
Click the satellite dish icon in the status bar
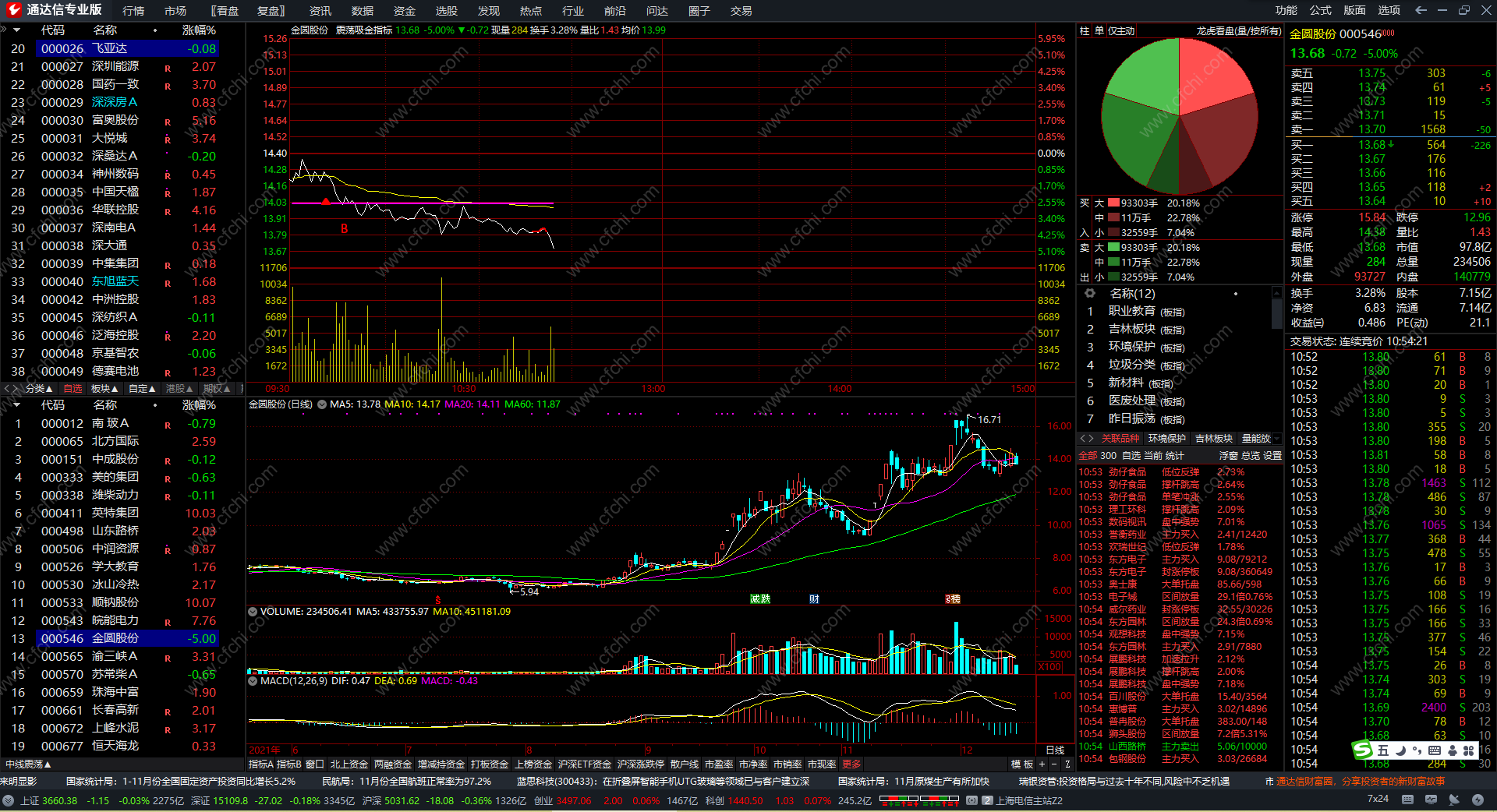tap(1454, 800)
